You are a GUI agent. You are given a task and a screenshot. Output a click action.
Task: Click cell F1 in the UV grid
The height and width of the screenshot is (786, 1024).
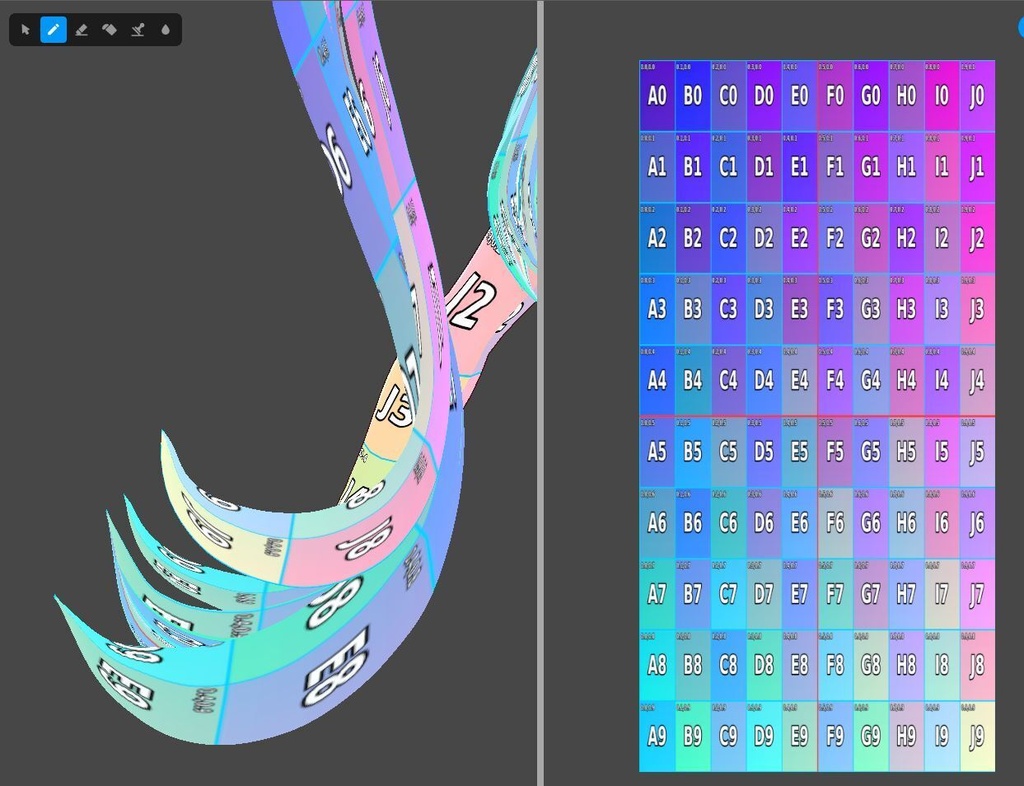coord(835,168)
